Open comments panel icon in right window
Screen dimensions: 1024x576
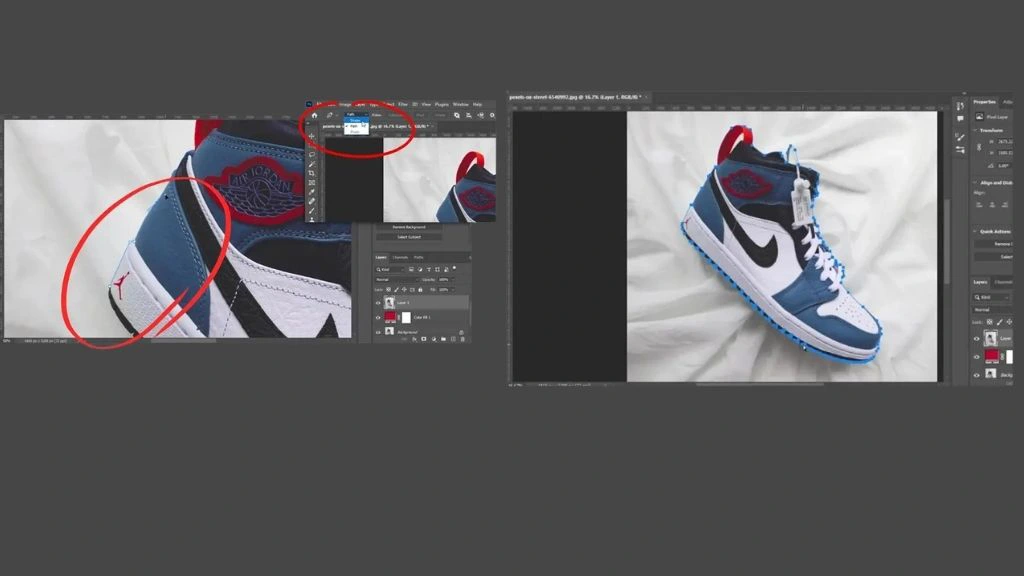(x=960, y=119)
